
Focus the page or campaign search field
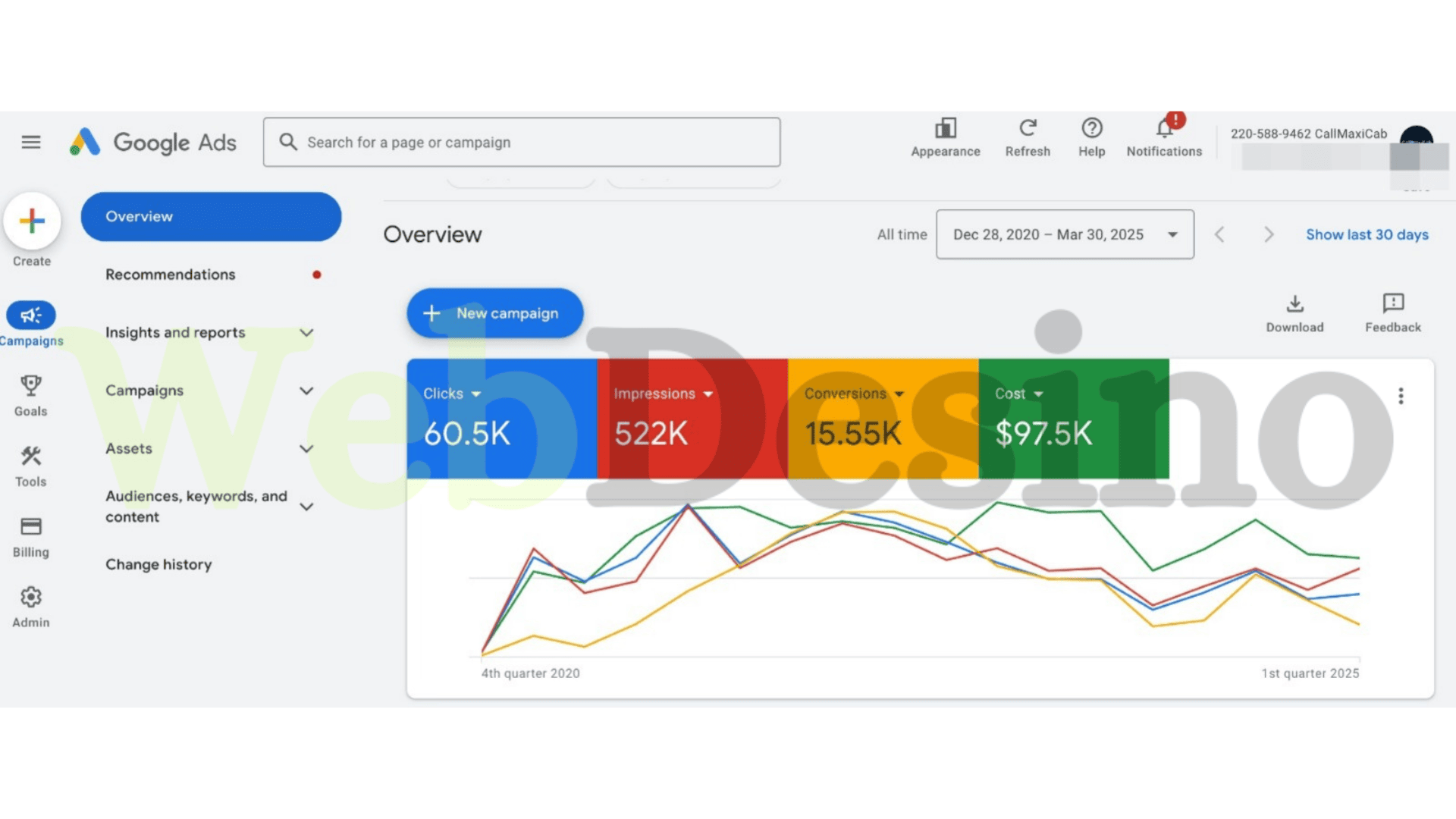click(522, 142)
